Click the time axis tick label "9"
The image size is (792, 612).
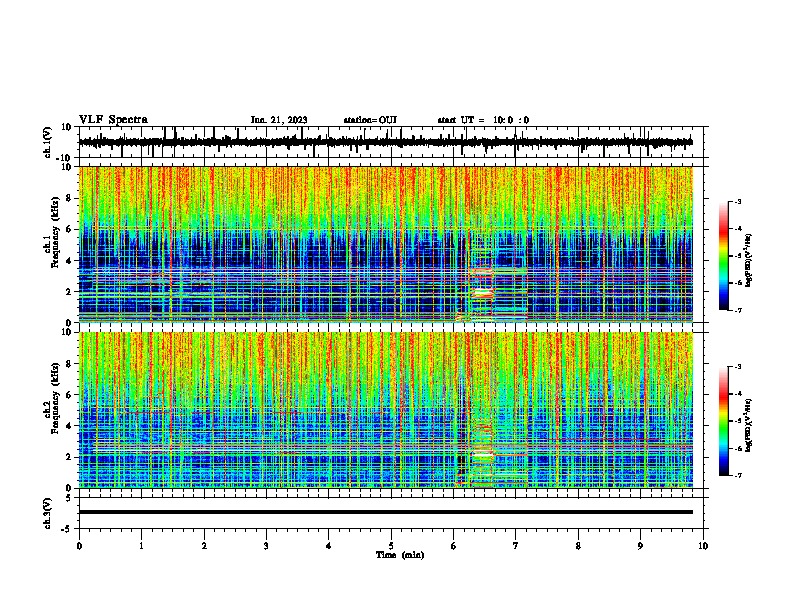640,546
